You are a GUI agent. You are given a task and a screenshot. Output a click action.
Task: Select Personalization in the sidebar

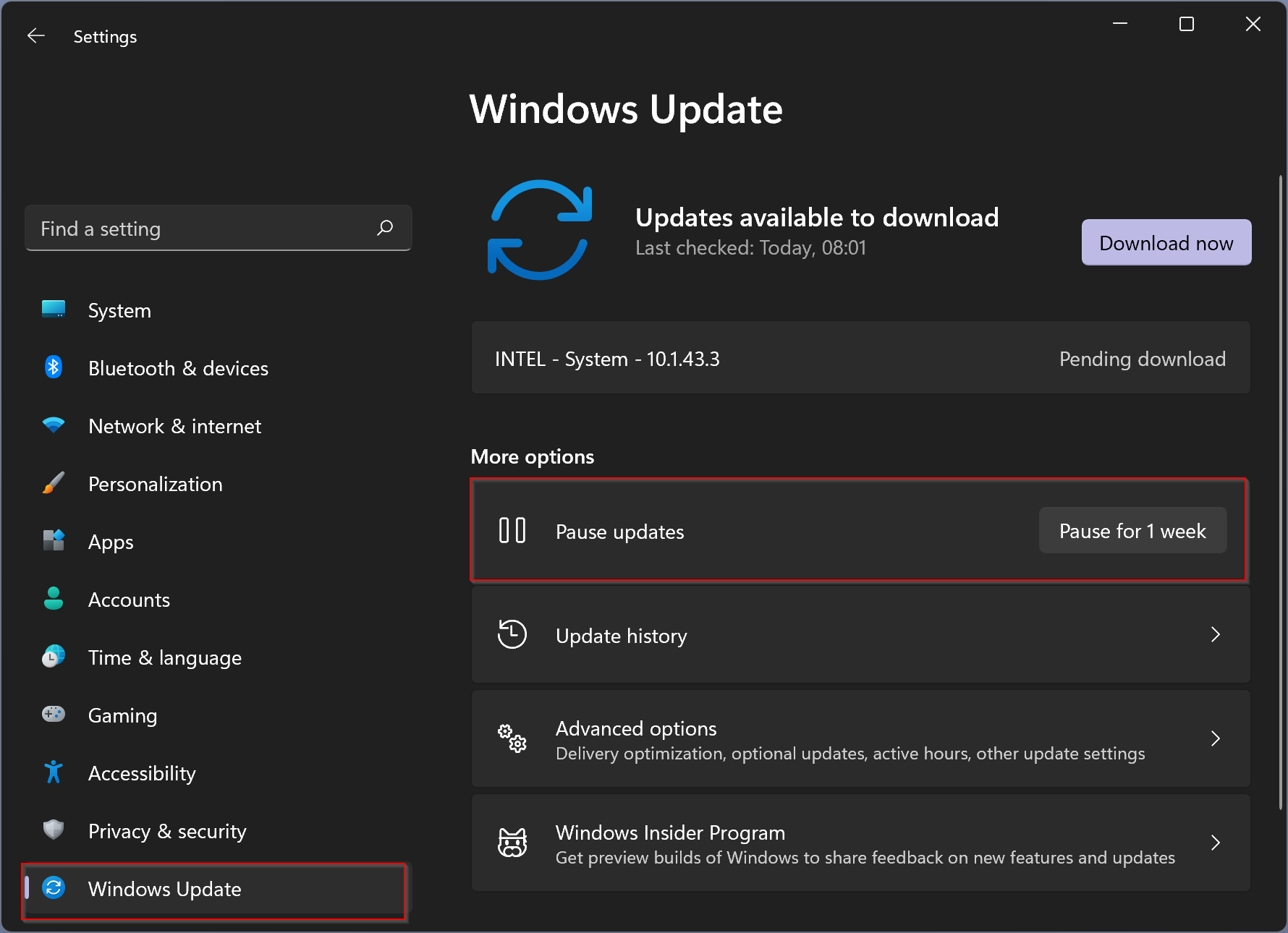coord(217,484)
